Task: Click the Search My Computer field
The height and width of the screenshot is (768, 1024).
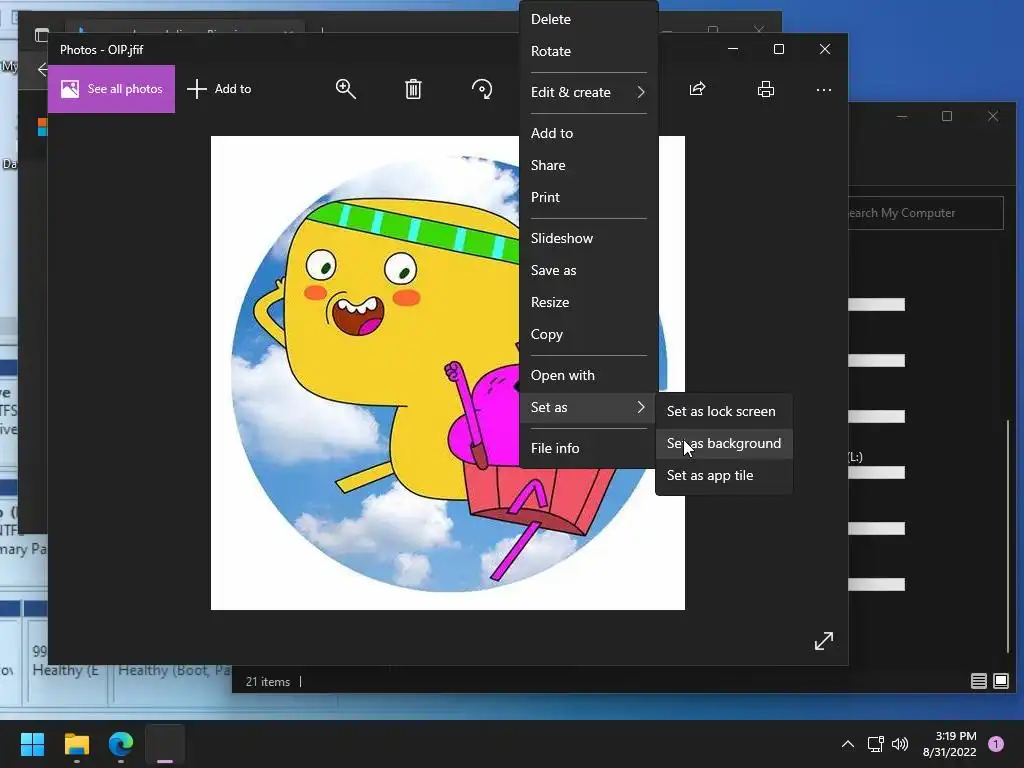Action: click(925, 213)
